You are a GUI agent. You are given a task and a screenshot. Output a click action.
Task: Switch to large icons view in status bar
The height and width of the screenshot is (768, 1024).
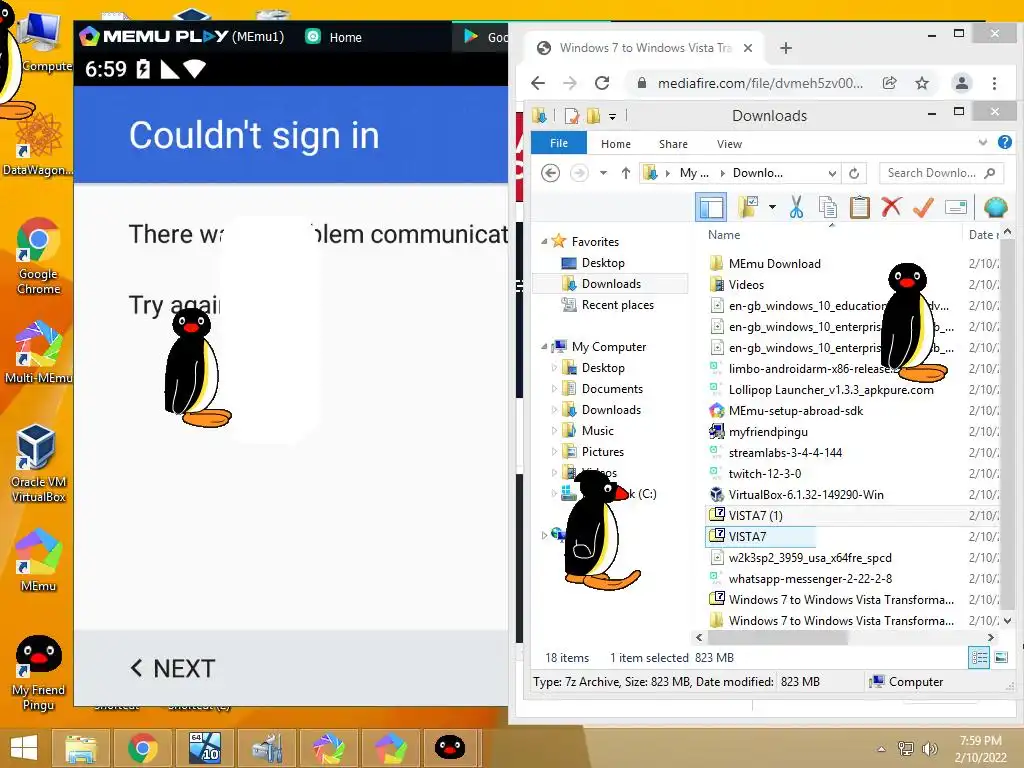1000,658
